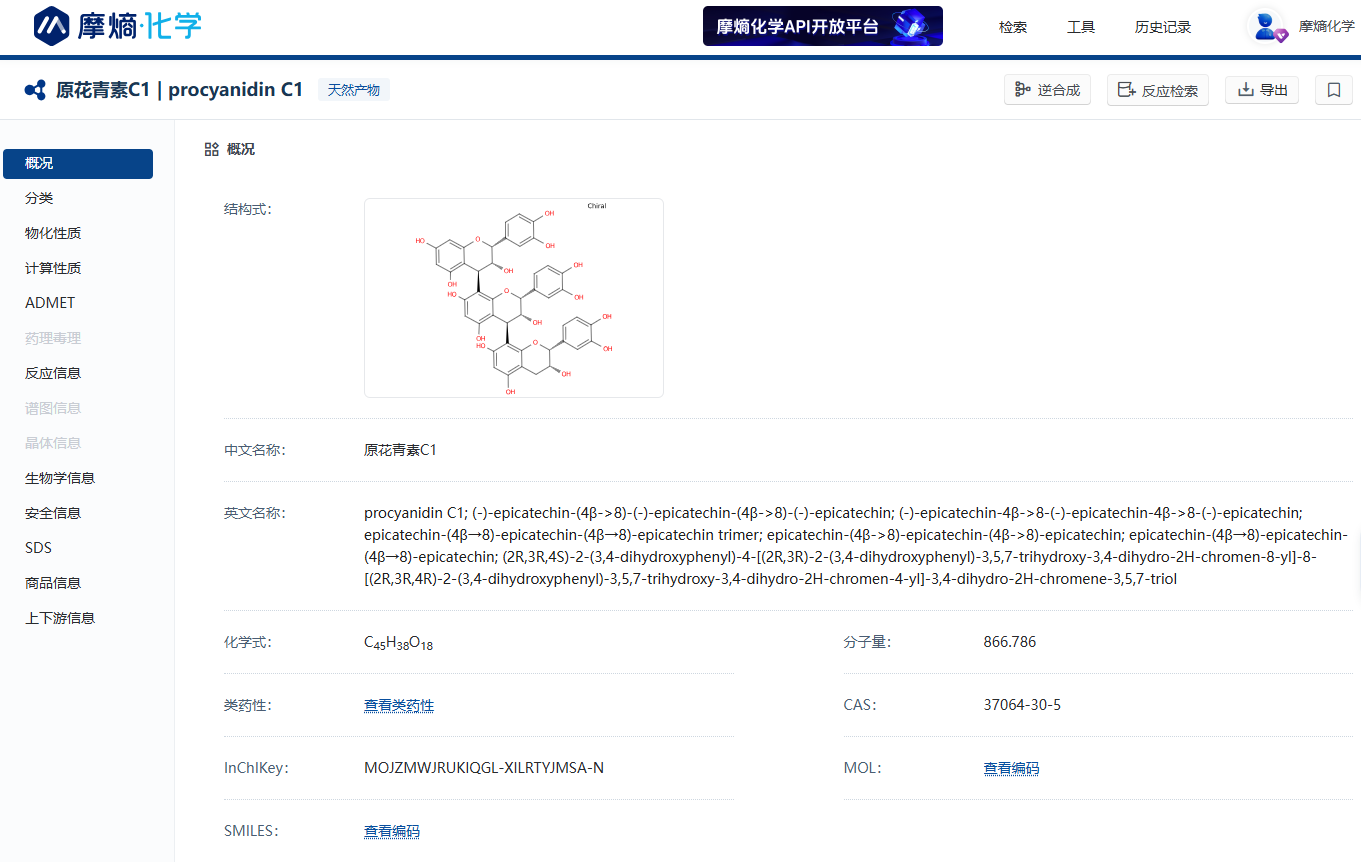This screenshot has height=862, width=1361.
Task: Open the 逆合成 retrosynthesis tool
Action: click(x=1047, y=90)
